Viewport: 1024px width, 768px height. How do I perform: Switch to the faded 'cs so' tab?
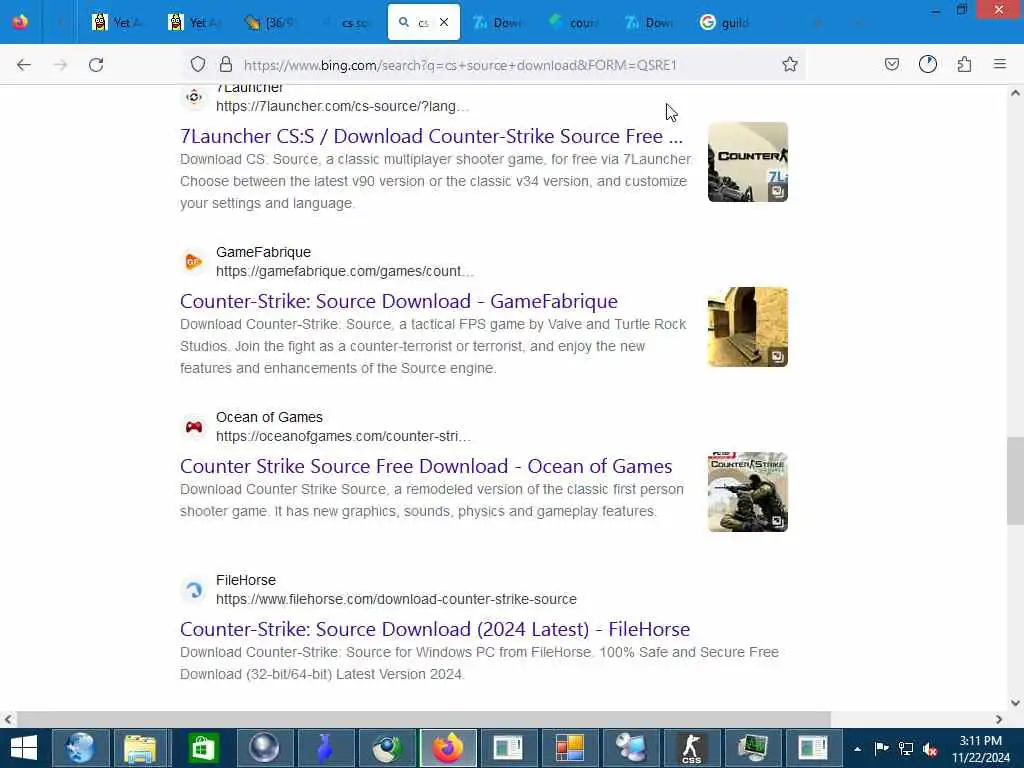coord(345,22)
